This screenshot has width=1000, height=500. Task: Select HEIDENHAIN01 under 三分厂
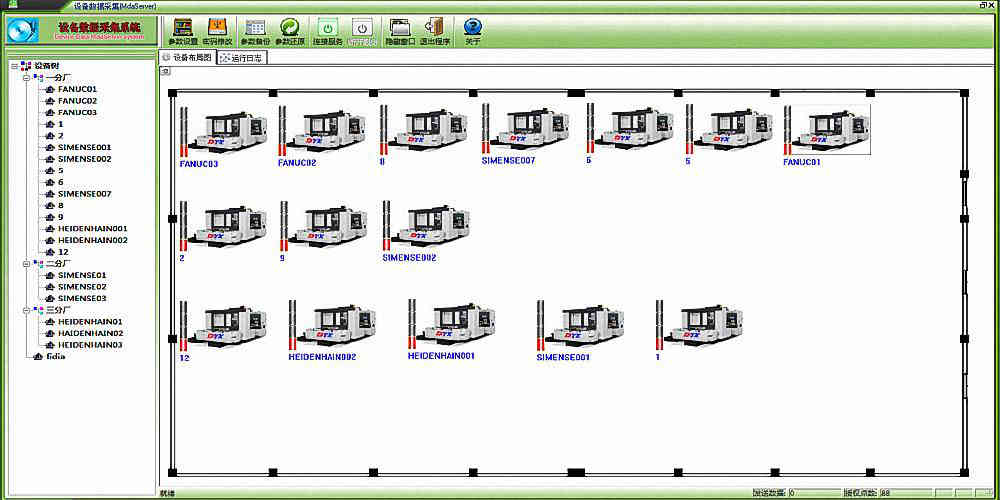(90, 321)
